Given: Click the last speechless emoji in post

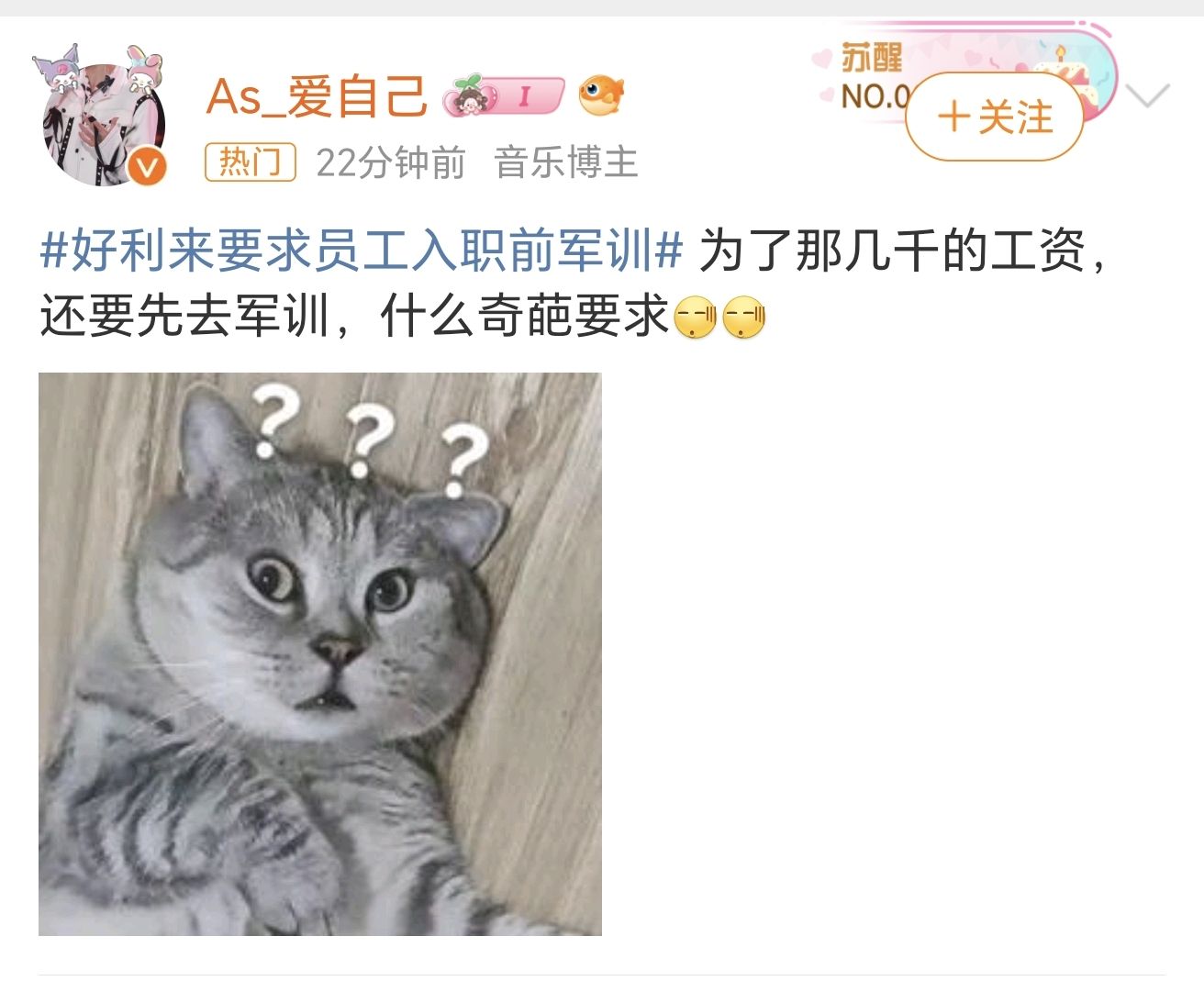Looking at the screenshot, I should pos(744,319).
